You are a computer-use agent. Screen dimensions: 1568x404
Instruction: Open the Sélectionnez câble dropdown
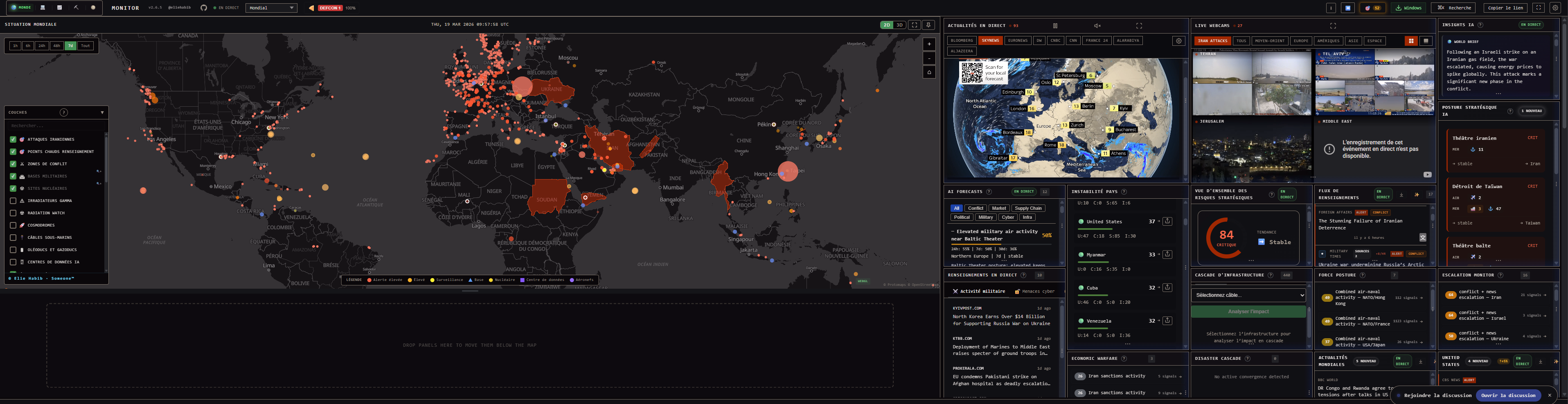[x=1248, y=295]
